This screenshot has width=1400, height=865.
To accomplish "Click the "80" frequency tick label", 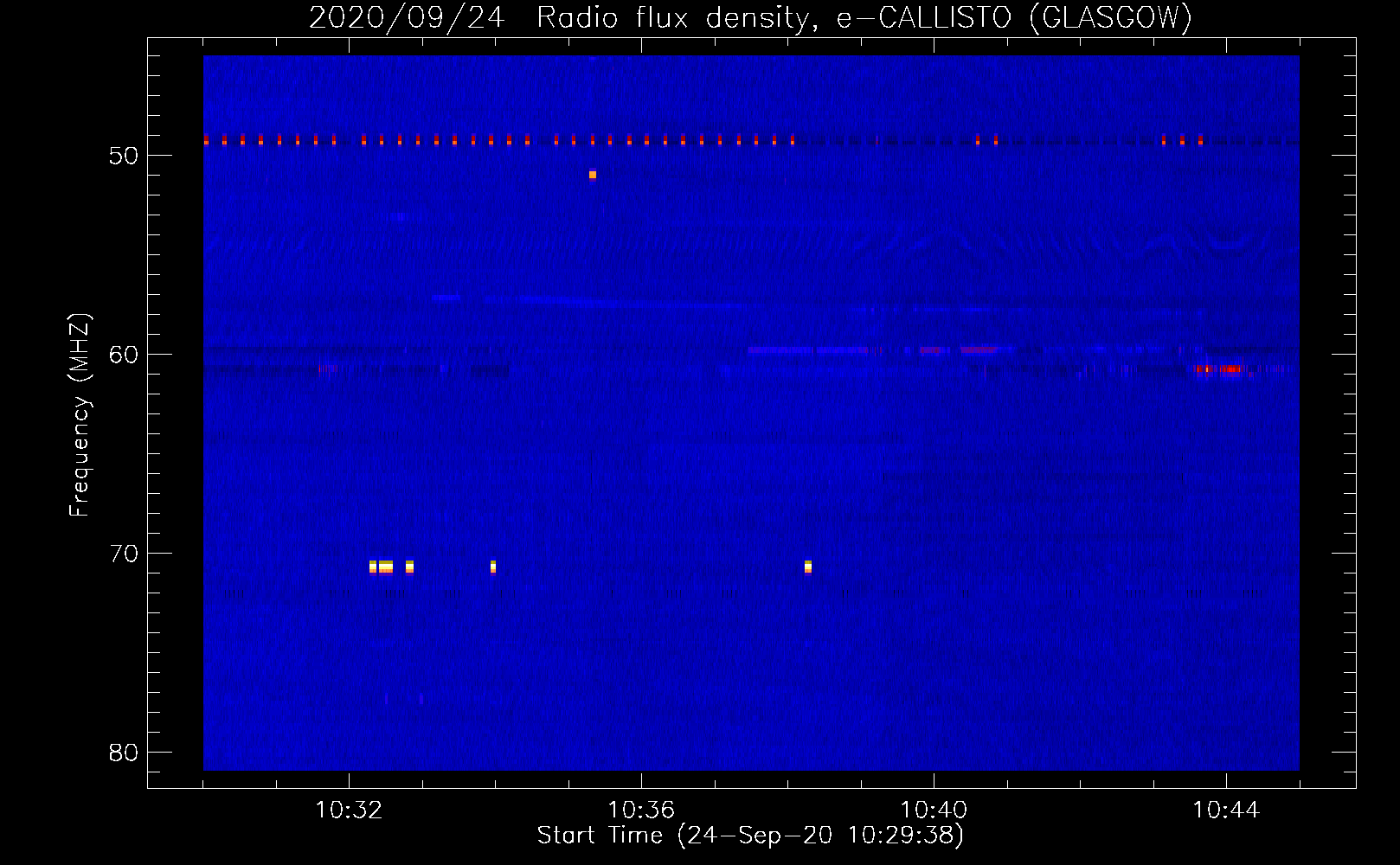I will point(124,753).
